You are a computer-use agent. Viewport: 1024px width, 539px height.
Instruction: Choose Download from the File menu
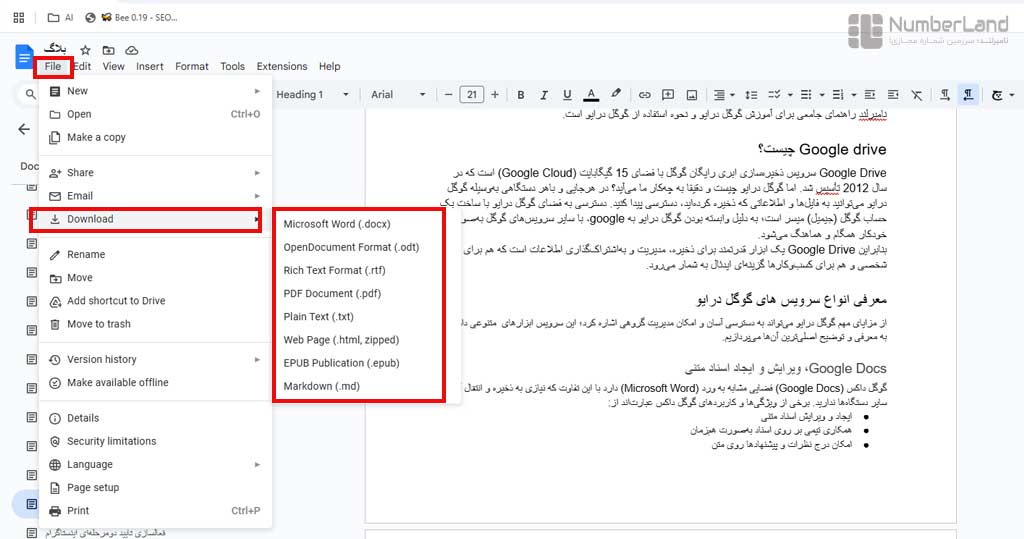pos(155,220)
